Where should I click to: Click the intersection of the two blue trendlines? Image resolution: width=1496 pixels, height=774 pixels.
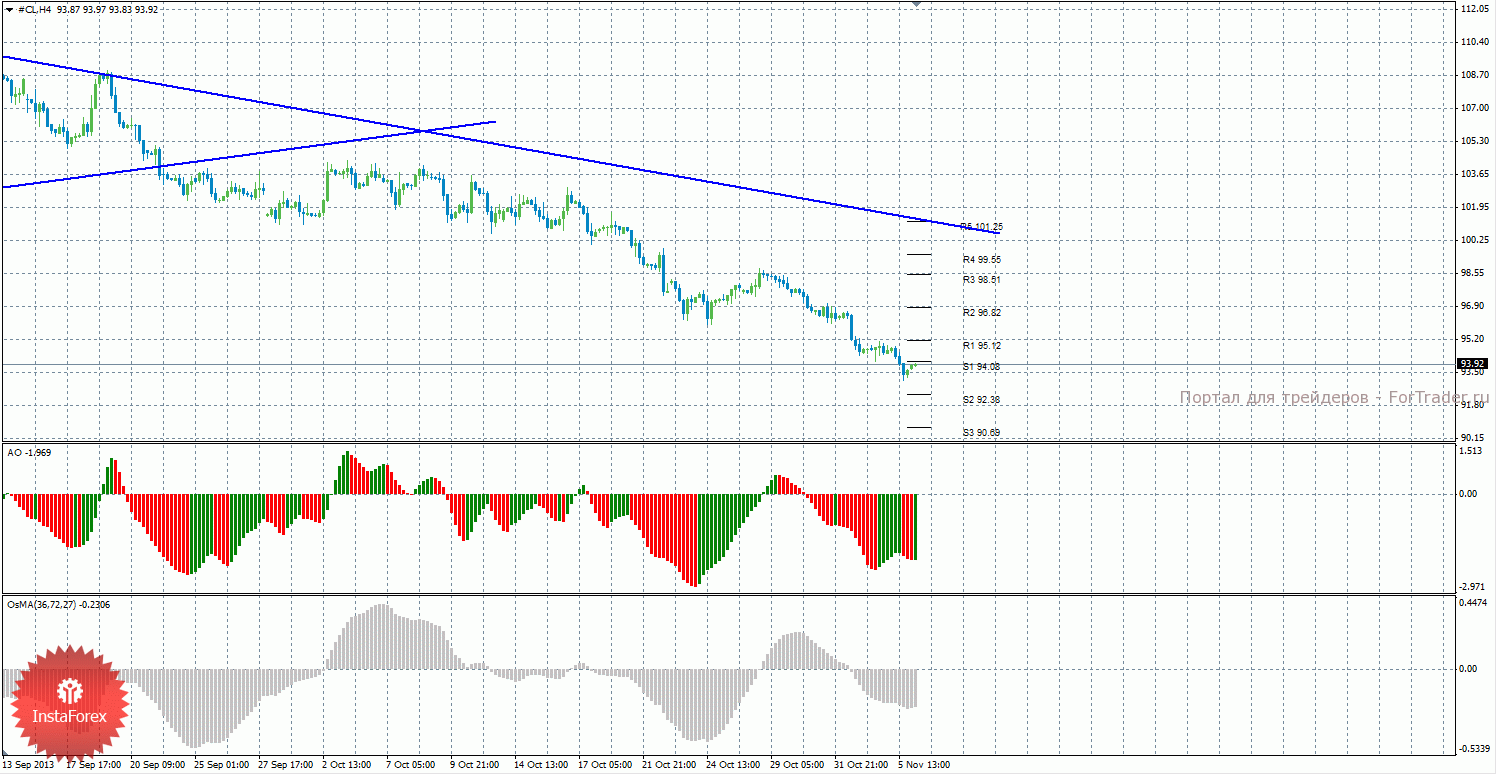[422, 131]
